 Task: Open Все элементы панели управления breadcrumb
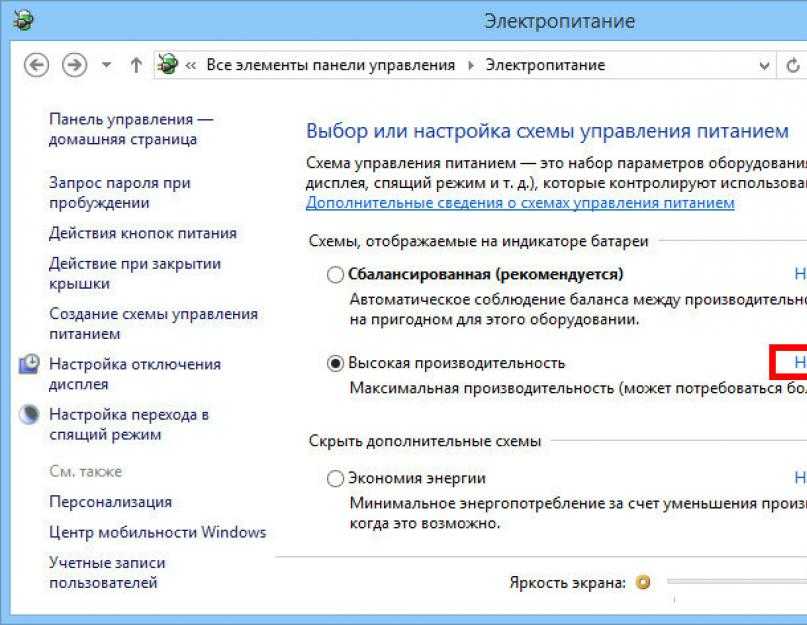tap(330, 65)
